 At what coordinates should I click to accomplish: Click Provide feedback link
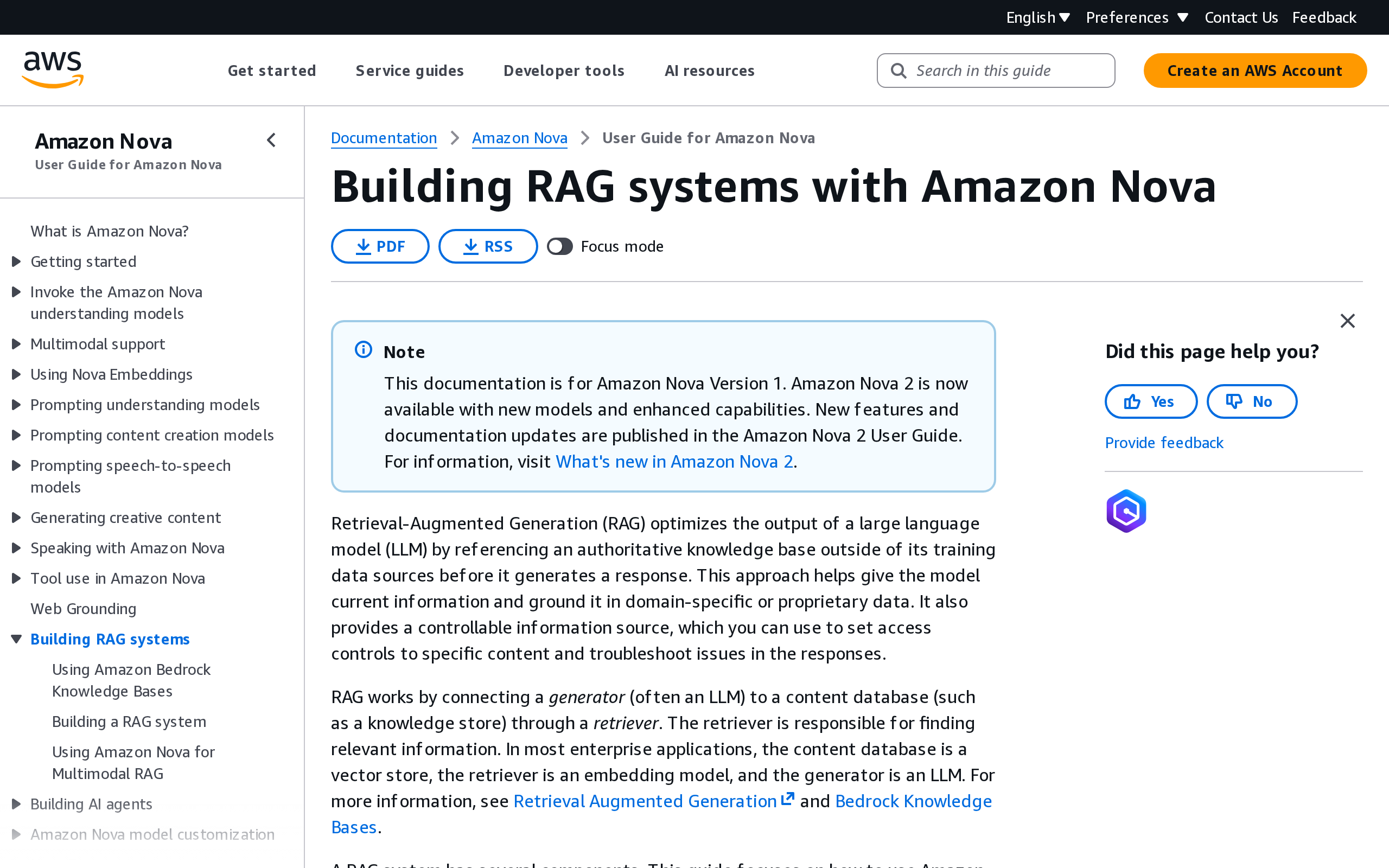point(1164,443)
